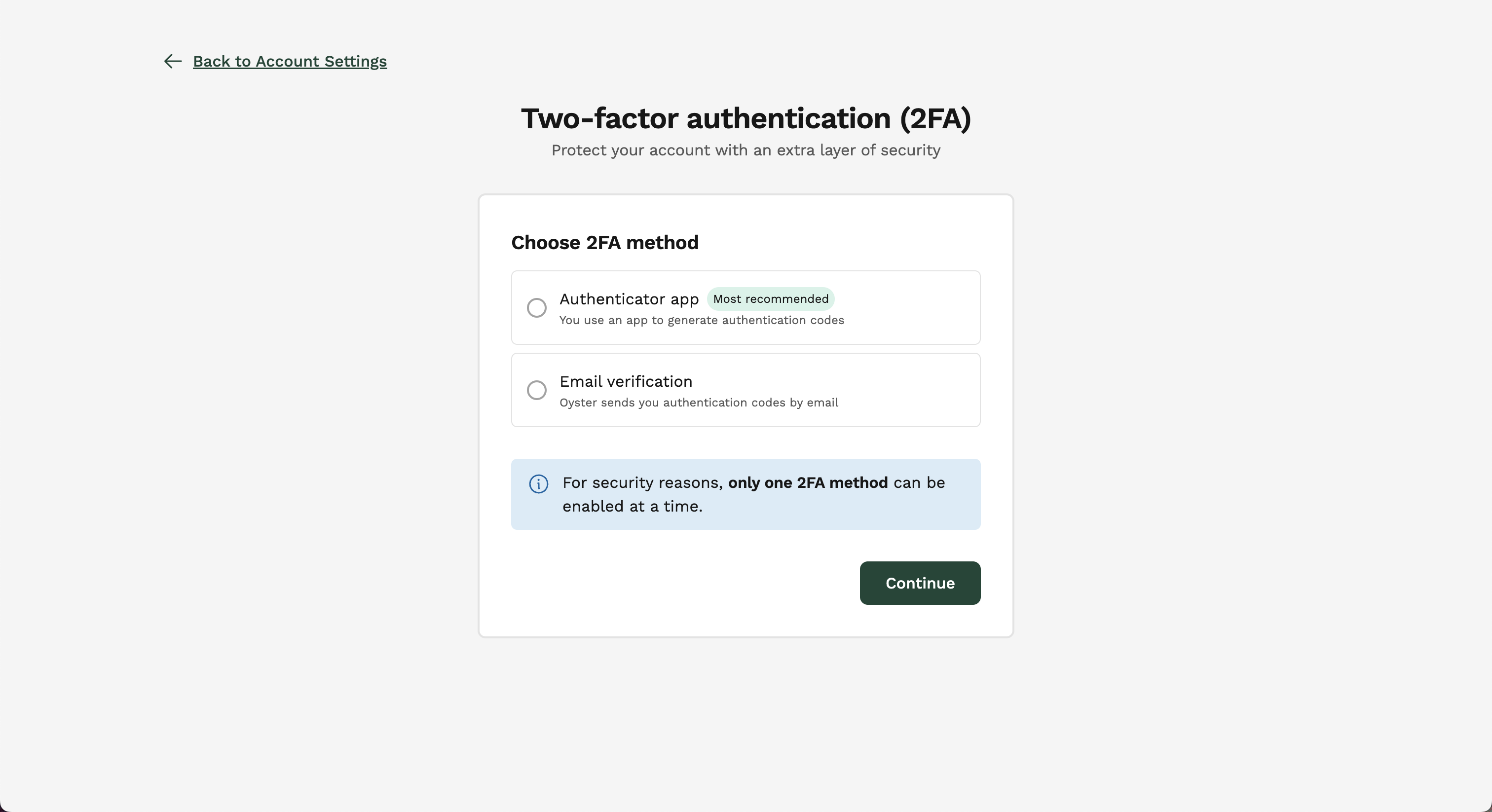The width and height of the screenshot is (1492, 812).
Task: Click the blue info circle icon
Action: click(539, 483)
